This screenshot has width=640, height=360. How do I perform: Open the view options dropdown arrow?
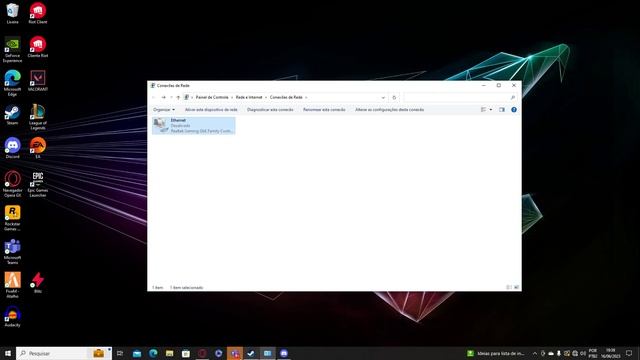pos(491,110)
